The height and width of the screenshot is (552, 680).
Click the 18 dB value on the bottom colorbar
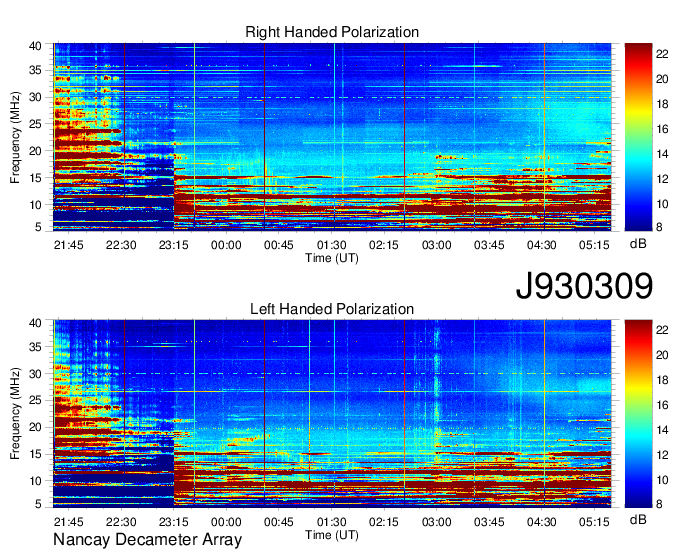pos(662,380)
